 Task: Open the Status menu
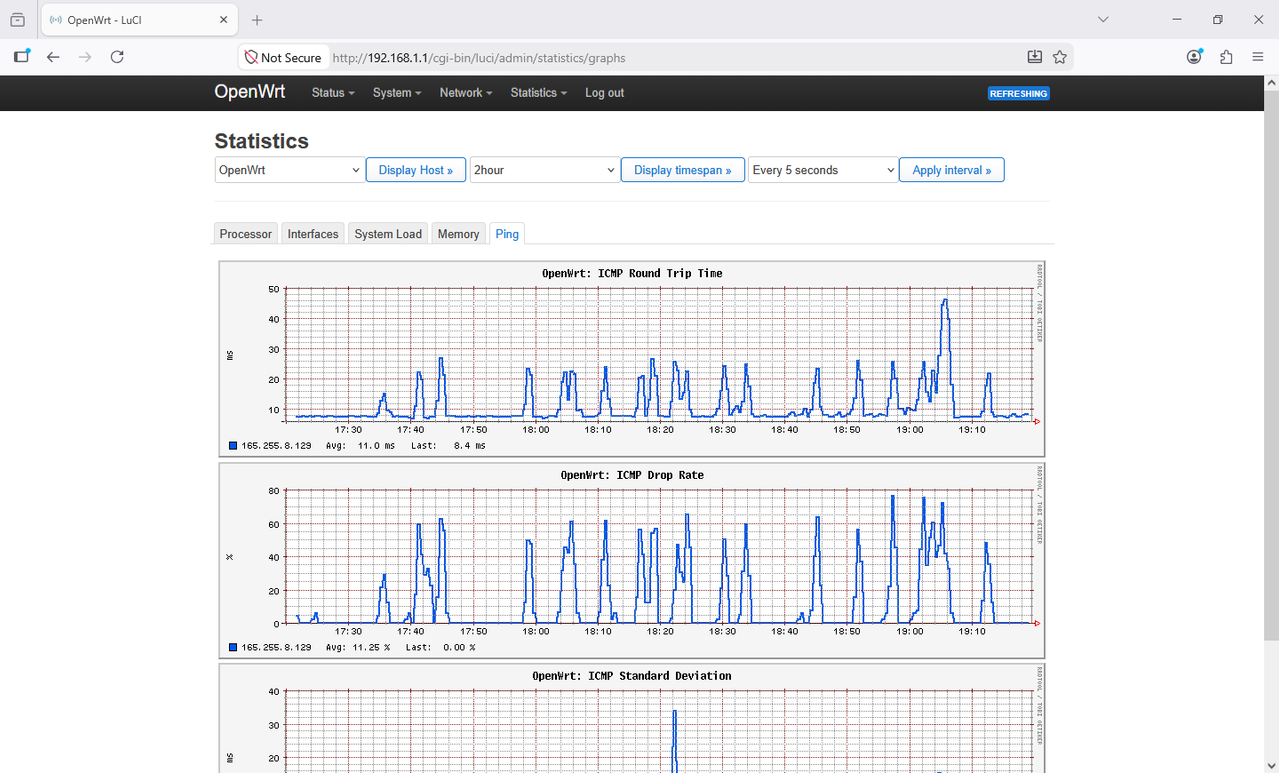point(333,93)
